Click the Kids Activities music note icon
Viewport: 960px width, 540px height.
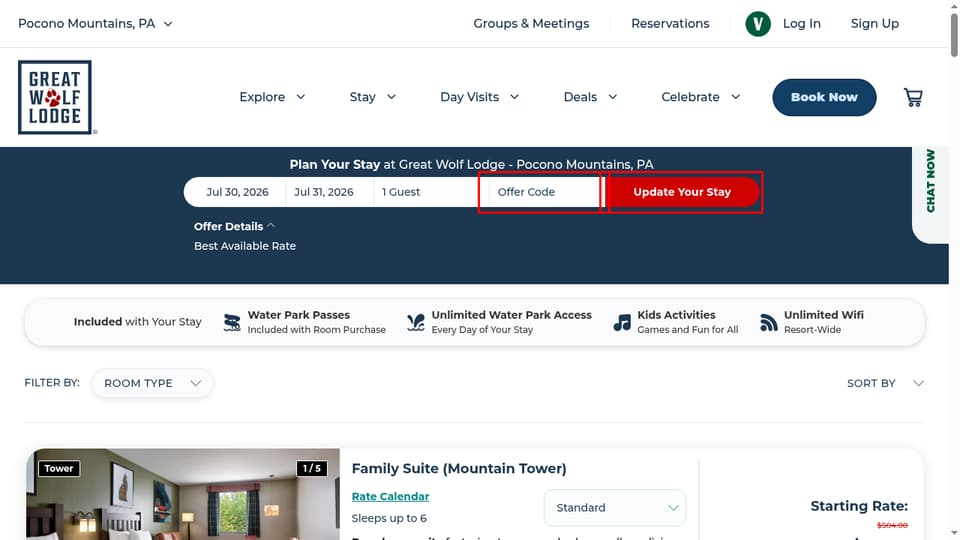[622, 322]
